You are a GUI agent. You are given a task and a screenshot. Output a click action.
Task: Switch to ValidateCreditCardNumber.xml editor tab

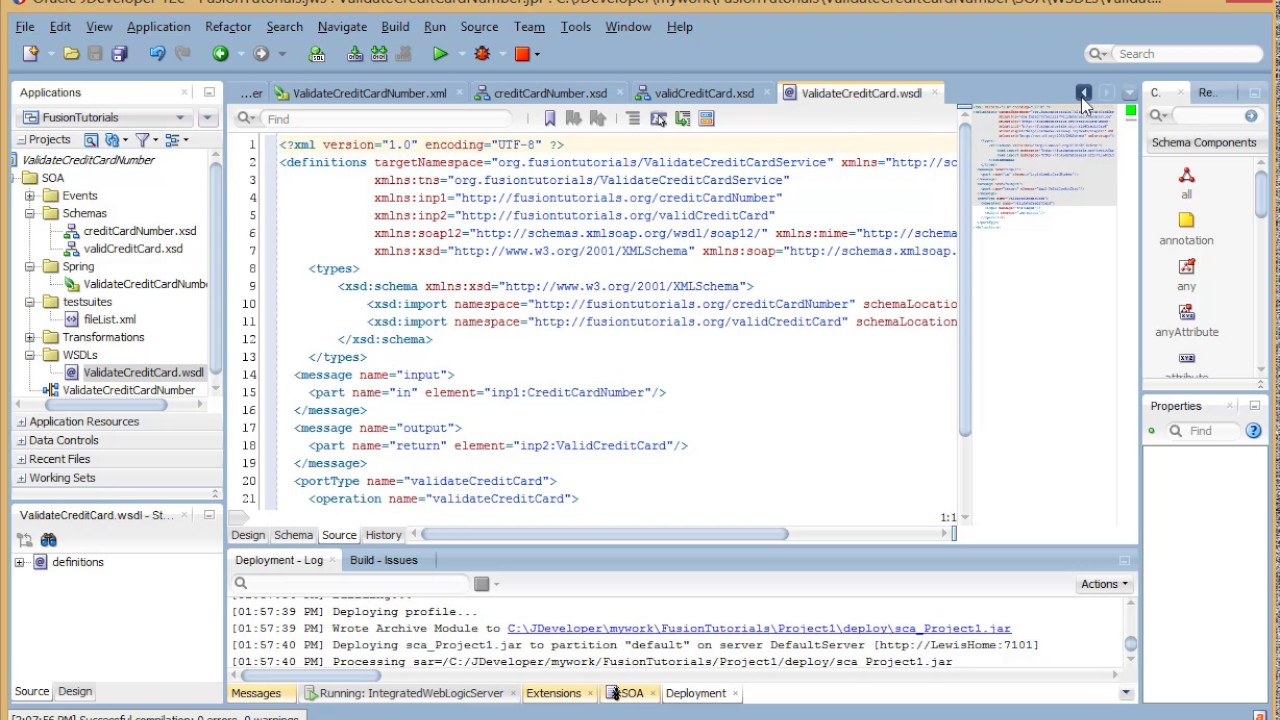click(369, 93)
